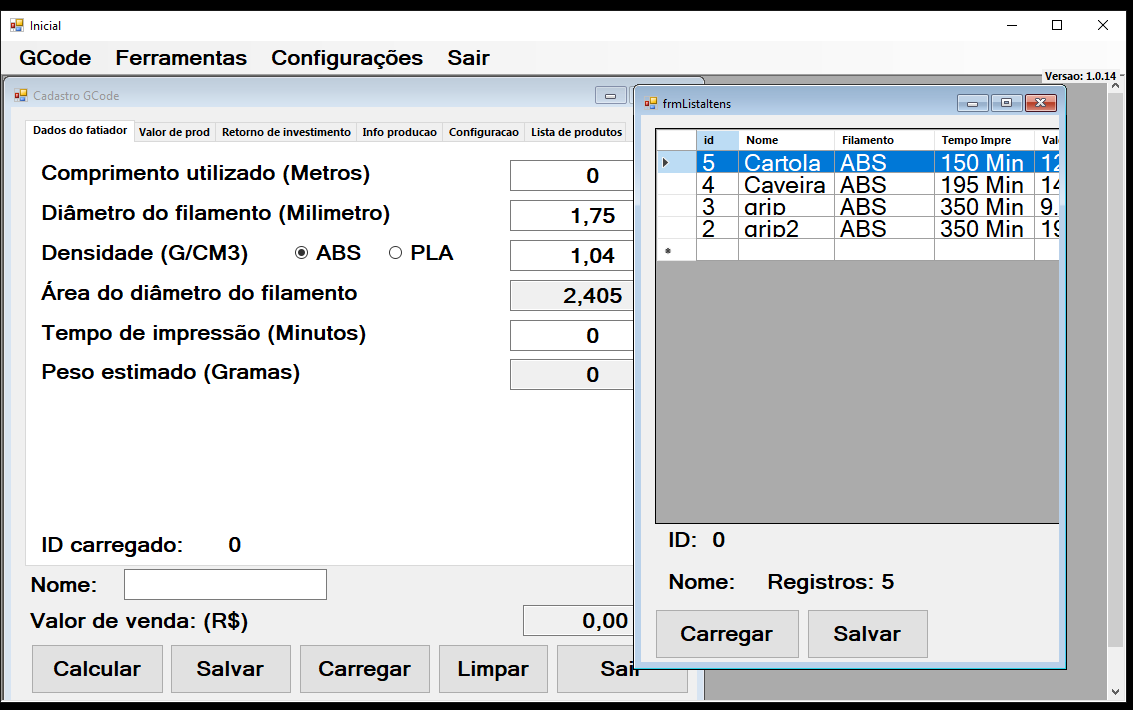Click the Cadastro GCode window title icon

click(21, 96)
